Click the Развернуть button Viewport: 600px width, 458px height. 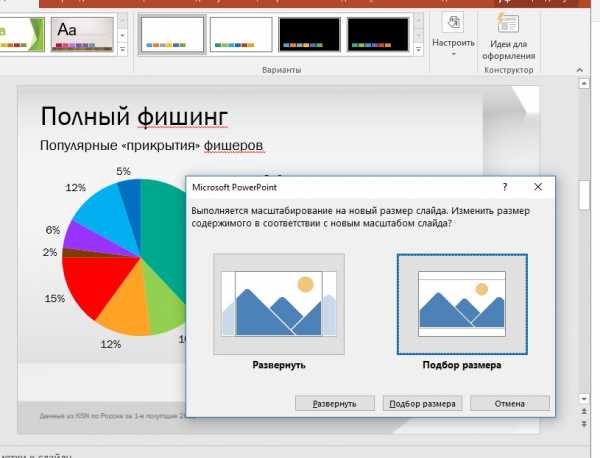335,404
